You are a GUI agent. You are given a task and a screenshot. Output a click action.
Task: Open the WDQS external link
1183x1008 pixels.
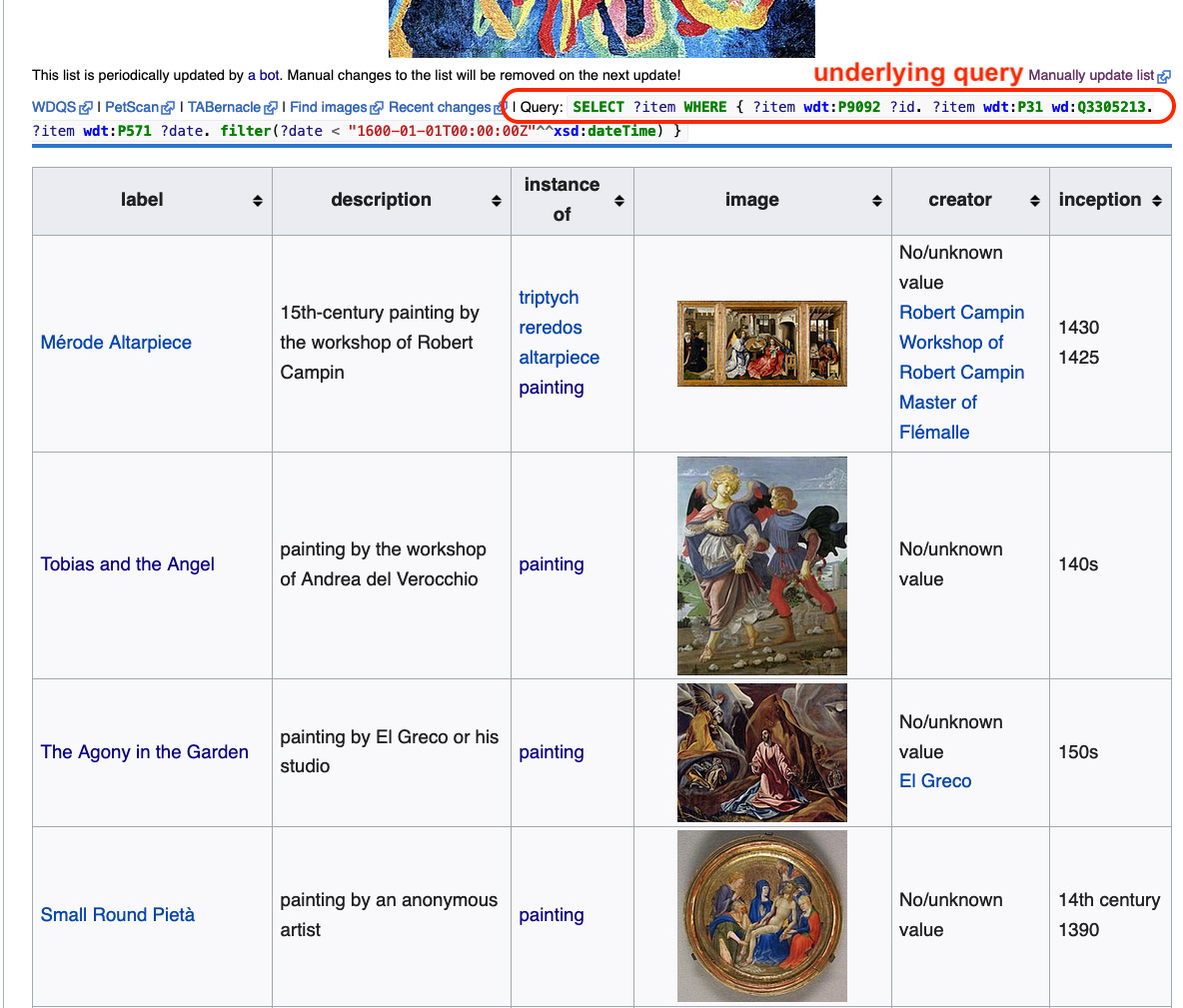tap(54, 107)
